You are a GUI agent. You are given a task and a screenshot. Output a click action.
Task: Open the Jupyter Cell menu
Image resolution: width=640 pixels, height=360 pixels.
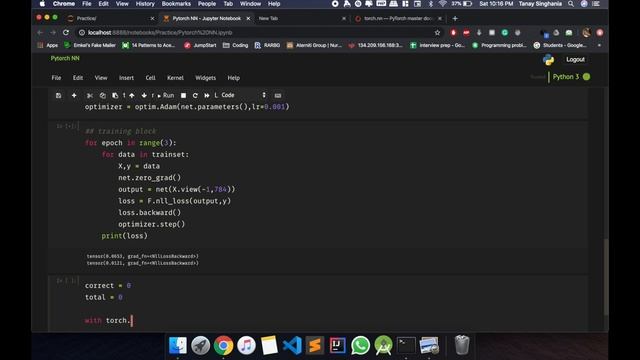tap(150, 78)
